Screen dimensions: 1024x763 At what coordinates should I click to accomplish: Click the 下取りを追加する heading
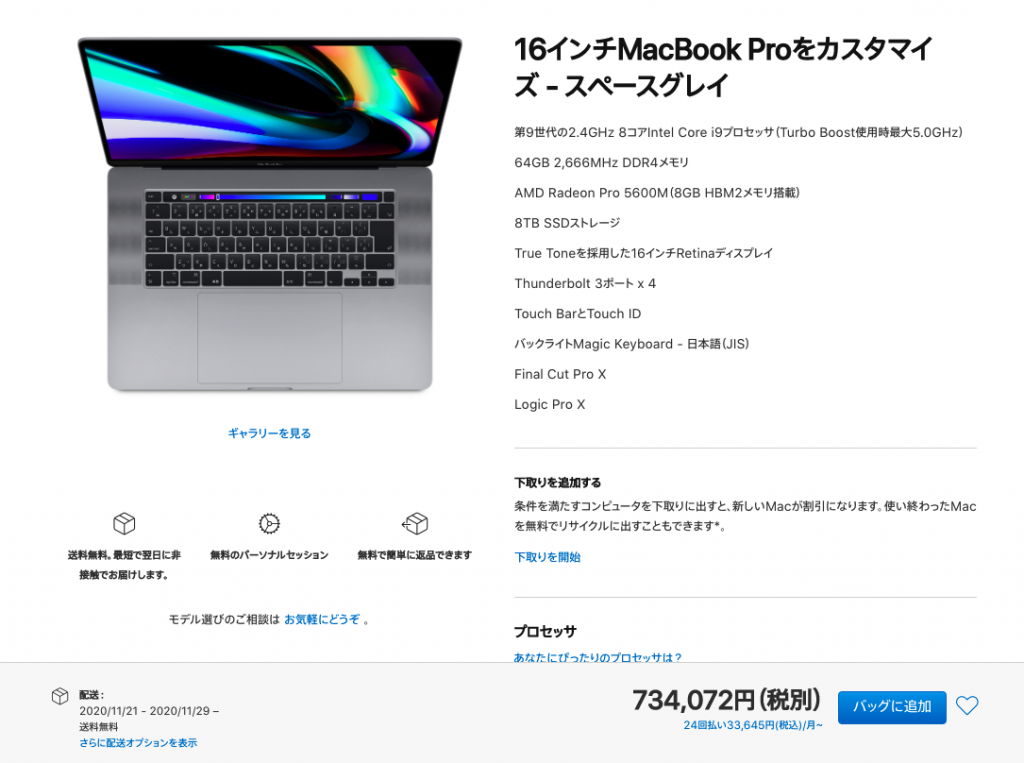(557, 483)
